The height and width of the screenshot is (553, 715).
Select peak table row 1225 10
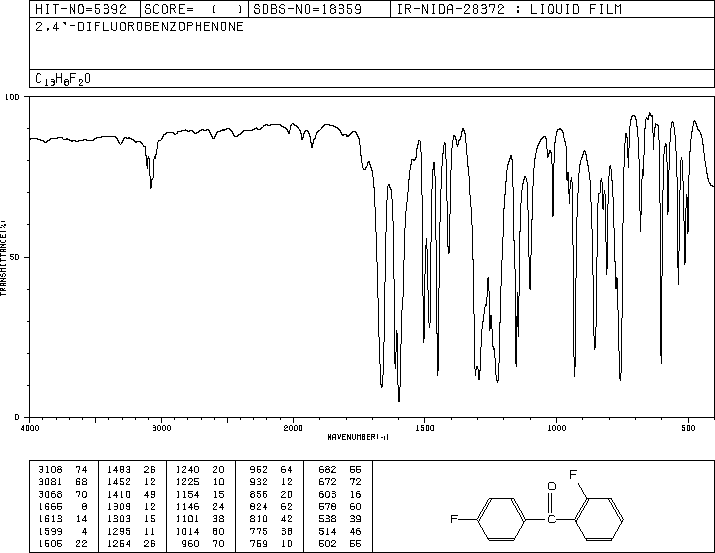(200, 482)
